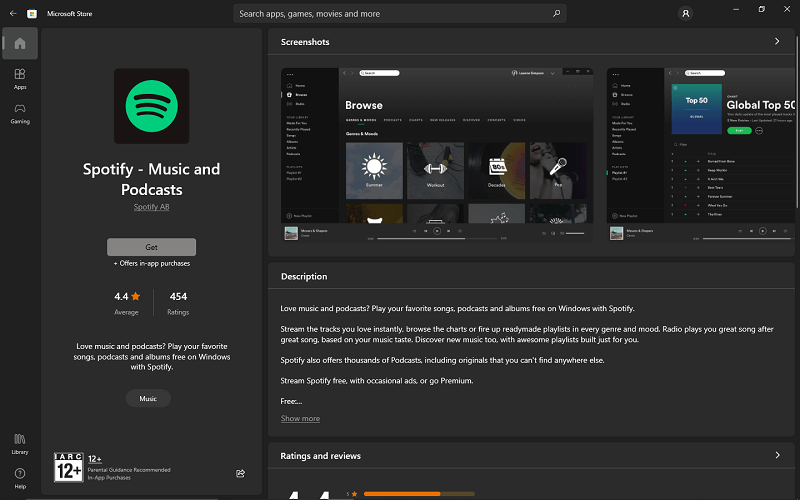Go back with the arrow icon
800x500 pixels.
point(13,14)
